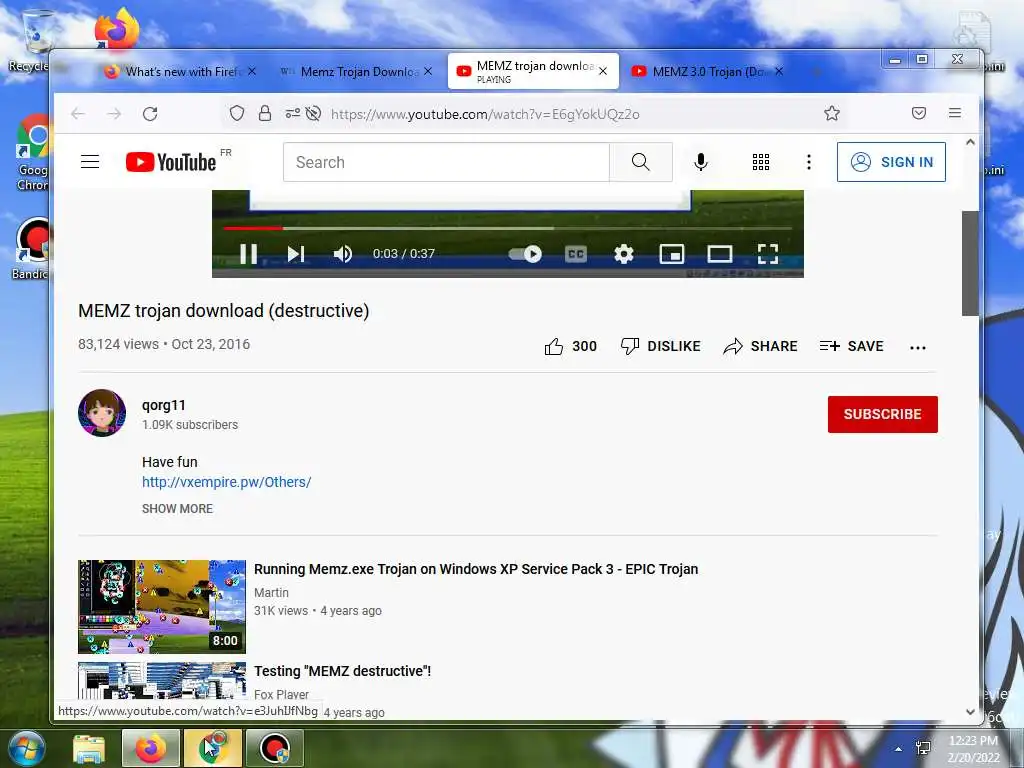Screen dimensions: 1024x768
Task: Open 'Testing MEMZ destructive' video title
Action: click(x=342, y=671)
